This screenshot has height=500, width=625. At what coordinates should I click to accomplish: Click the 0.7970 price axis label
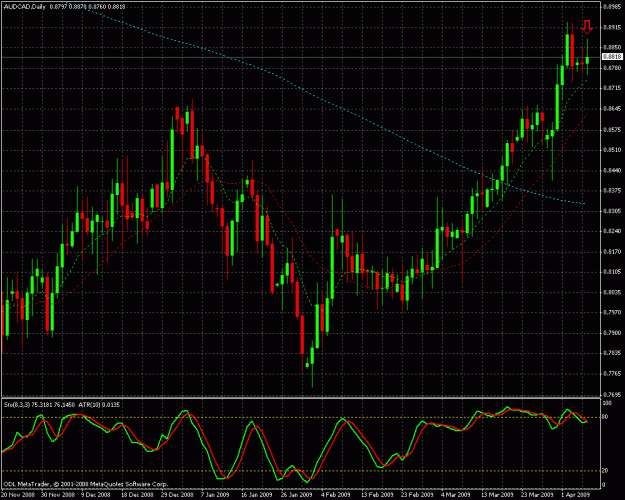613,313
